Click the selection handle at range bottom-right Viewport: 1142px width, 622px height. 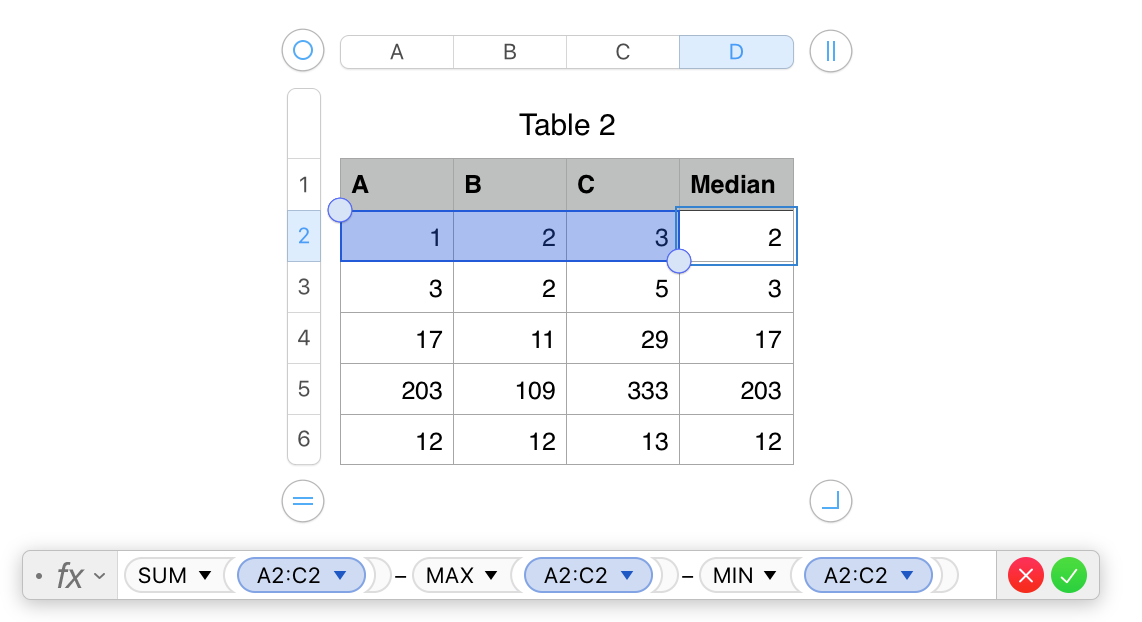(x=679, y=261)
